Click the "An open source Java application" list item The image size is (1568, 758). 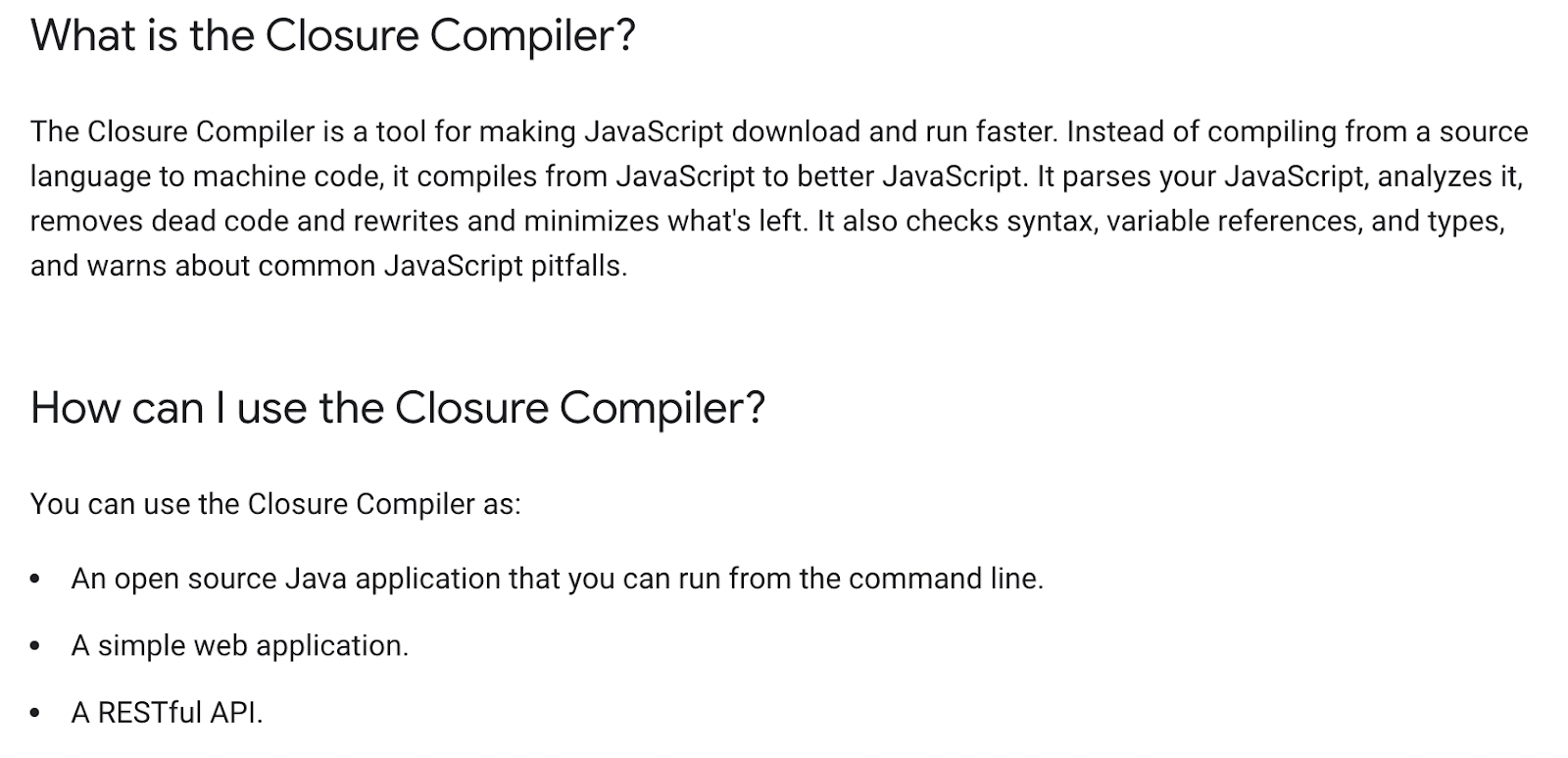[x=557, y=579]
